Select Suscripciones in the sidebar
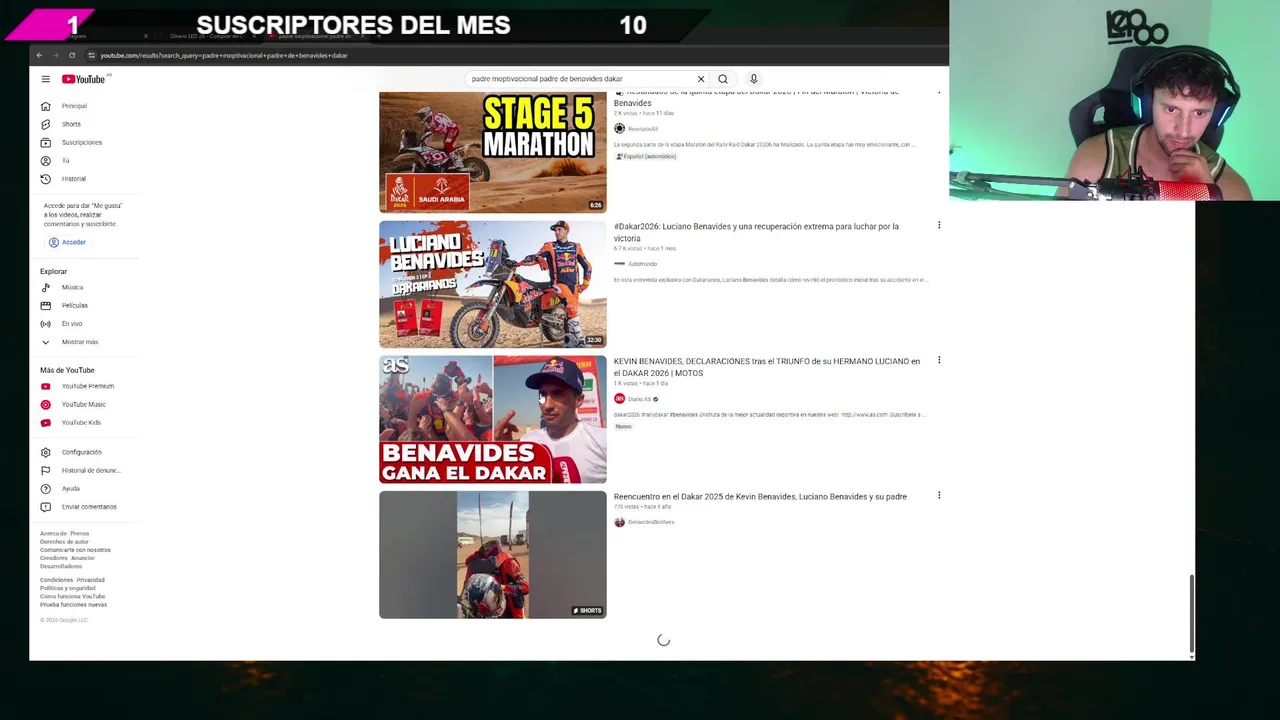This screenshot has height=720, width=1280. pyautogui.click(x=82, y=142)
